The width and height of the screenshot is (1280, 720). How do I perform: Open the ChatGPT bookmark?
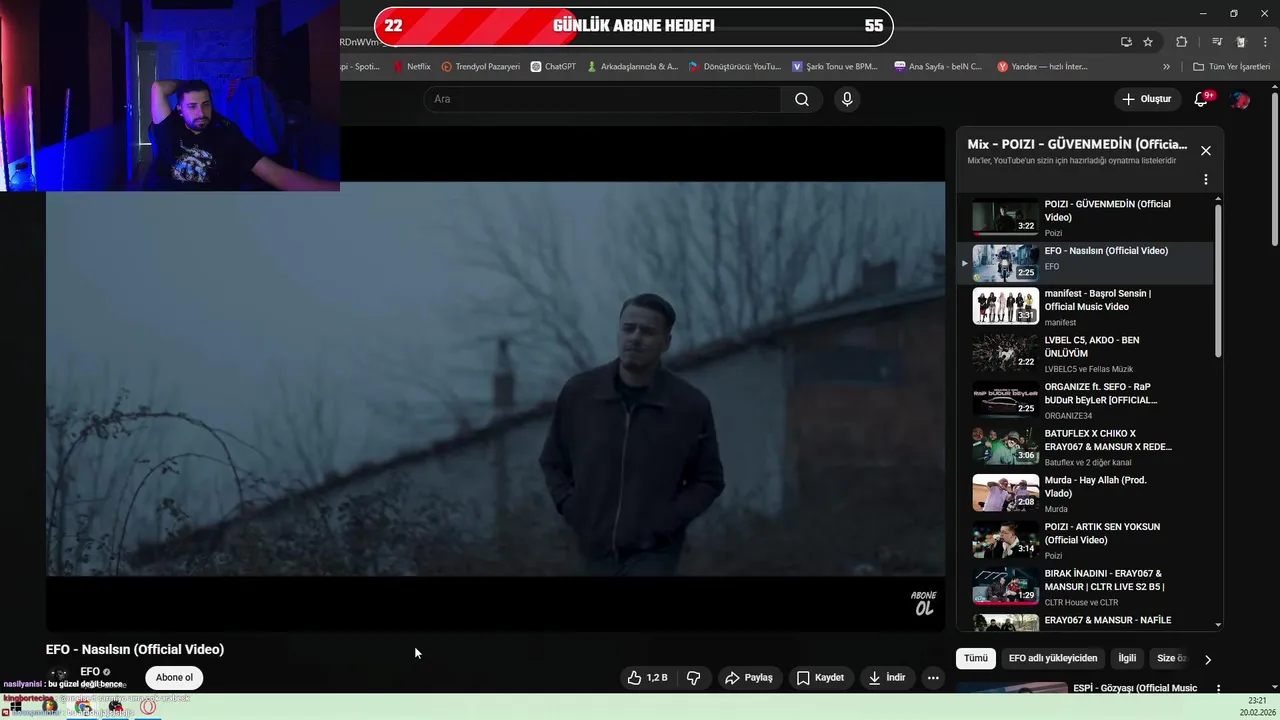(x=553, y=67)
